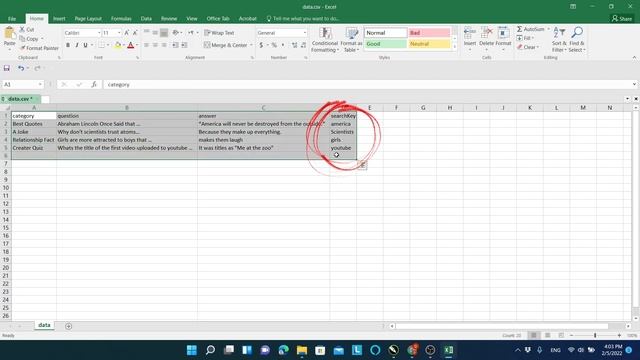The height and width of the screenshot is (360, 640).
Task: Apply the Good cell style
Action: (x=385, y=44)
